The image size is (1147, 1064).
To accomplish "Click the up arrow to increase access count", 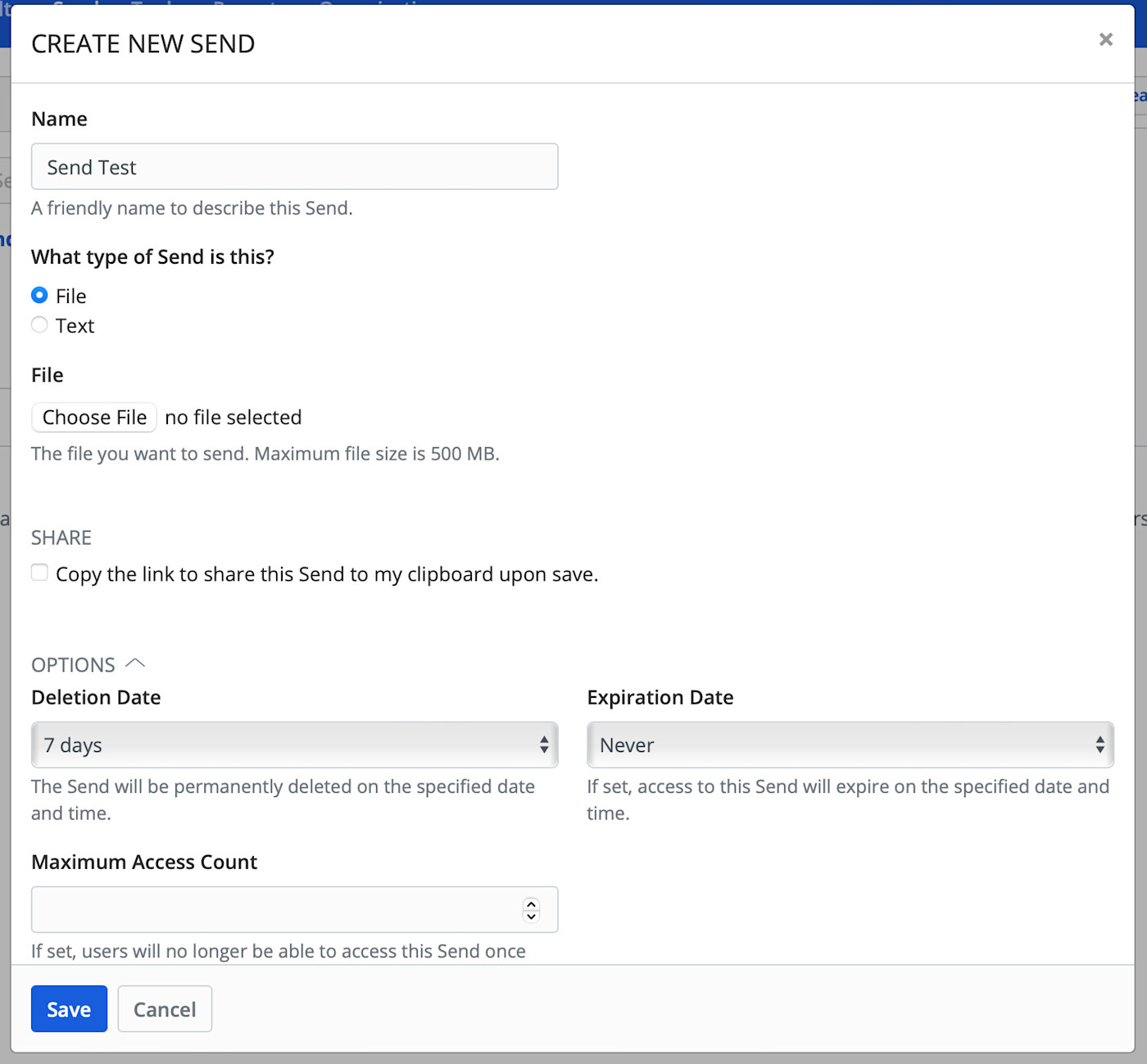I will 531,903.
